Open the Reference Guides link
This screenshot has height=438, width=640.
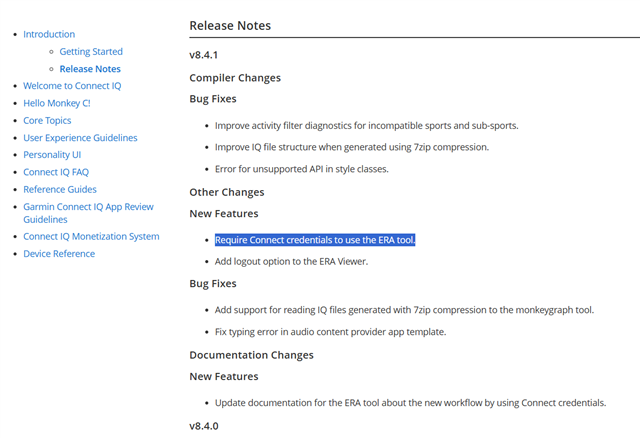(60, 189)
